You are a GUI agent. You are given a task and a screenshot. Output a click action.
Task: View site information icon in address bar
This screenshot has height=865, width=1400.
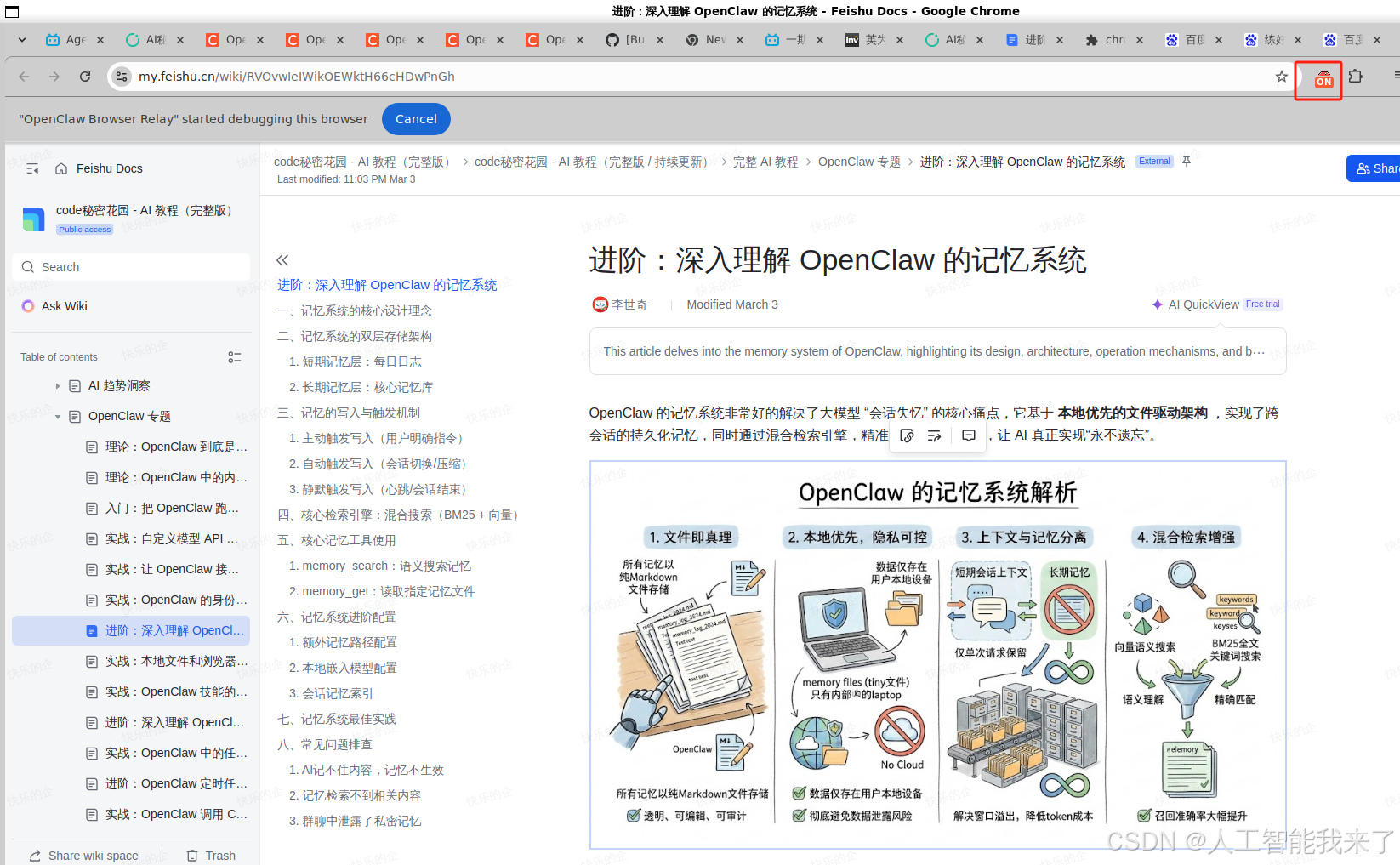(122, 77)
